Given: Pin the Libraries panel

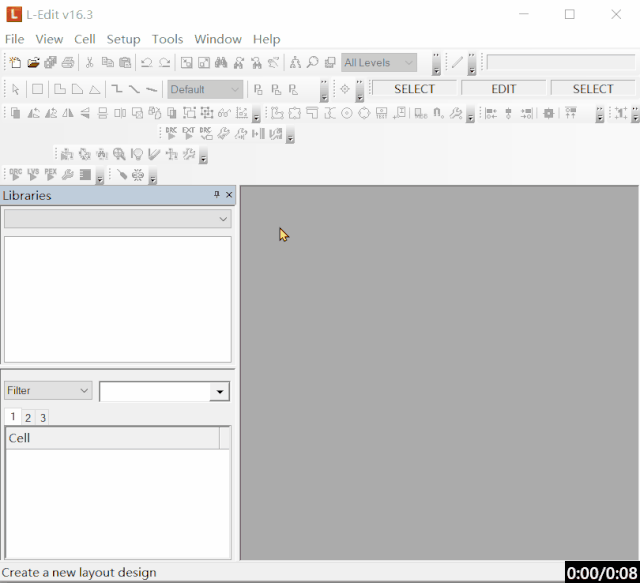Looking at the screenshot, I should pos(217,194).
